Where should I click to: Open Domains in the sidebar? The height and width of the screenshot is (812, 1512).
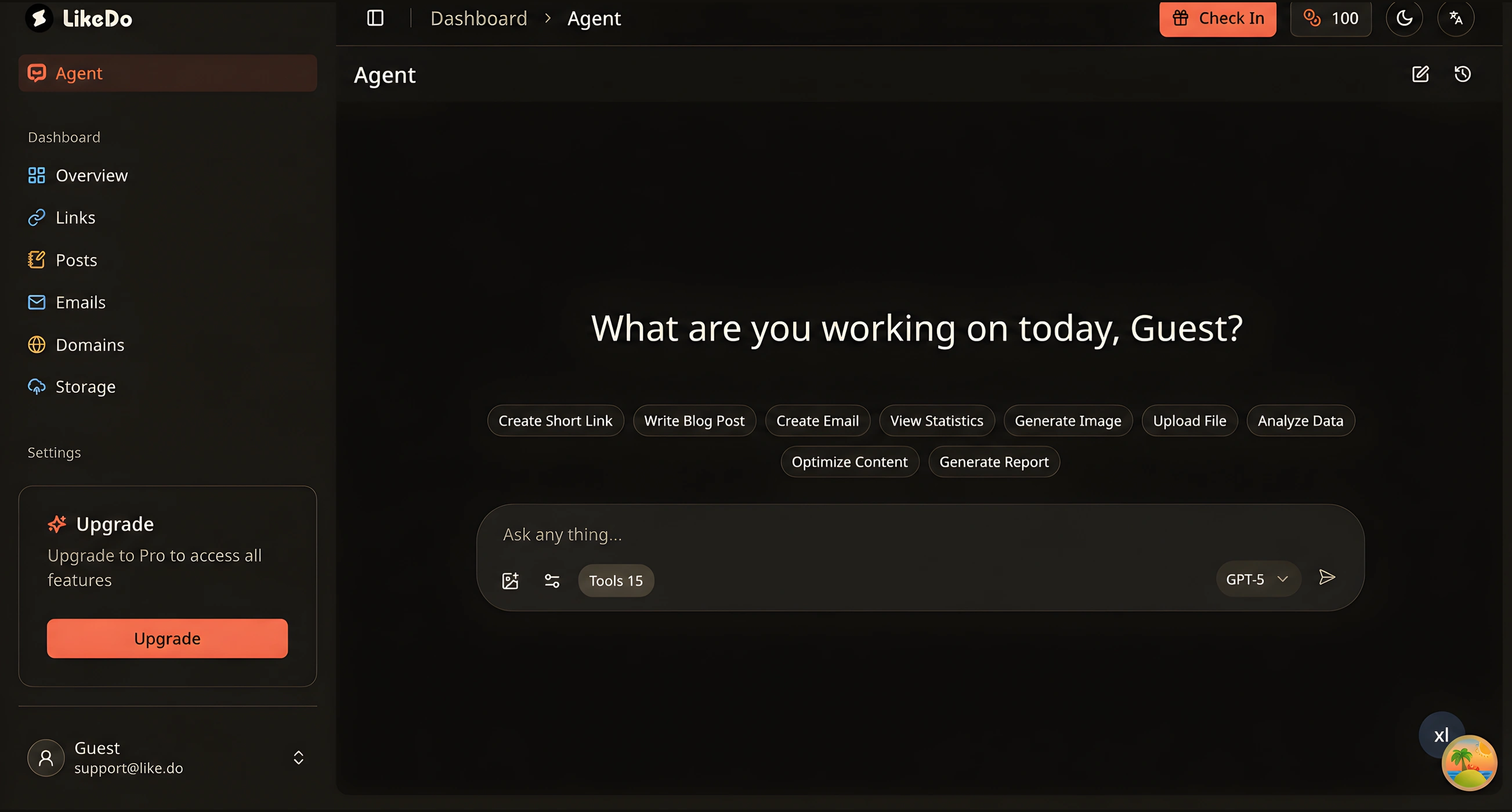click(x=168, y=345)
